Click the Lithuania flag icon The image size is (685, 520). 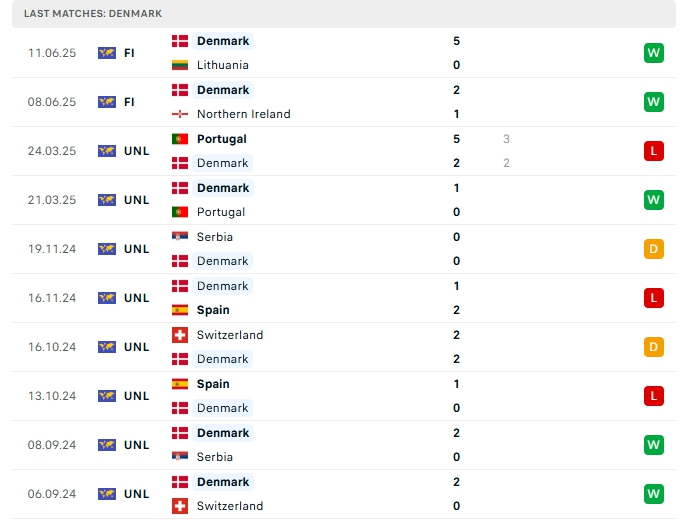tap(180, 65)
